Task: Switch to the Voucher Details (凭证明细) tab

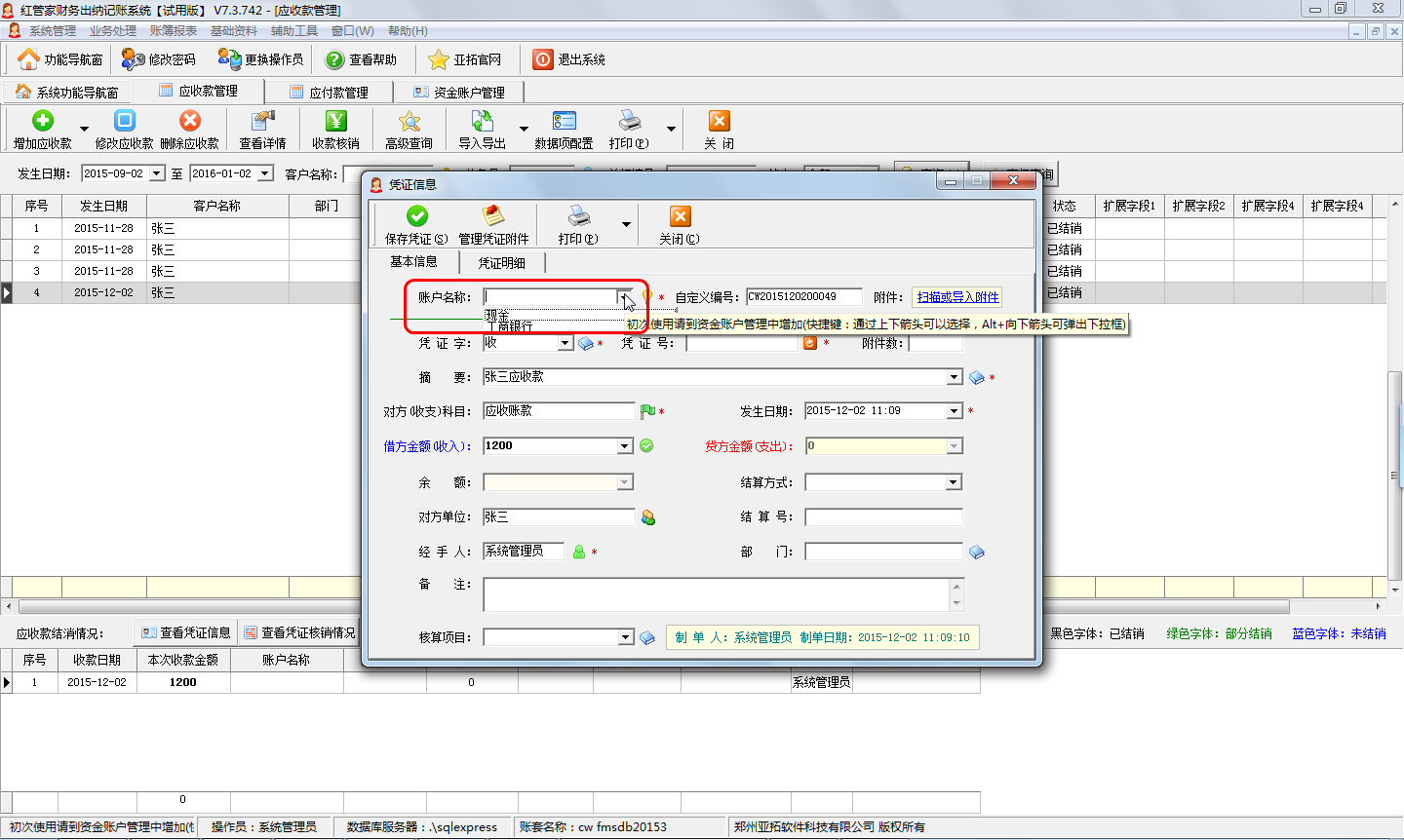Action: [501, 263]
